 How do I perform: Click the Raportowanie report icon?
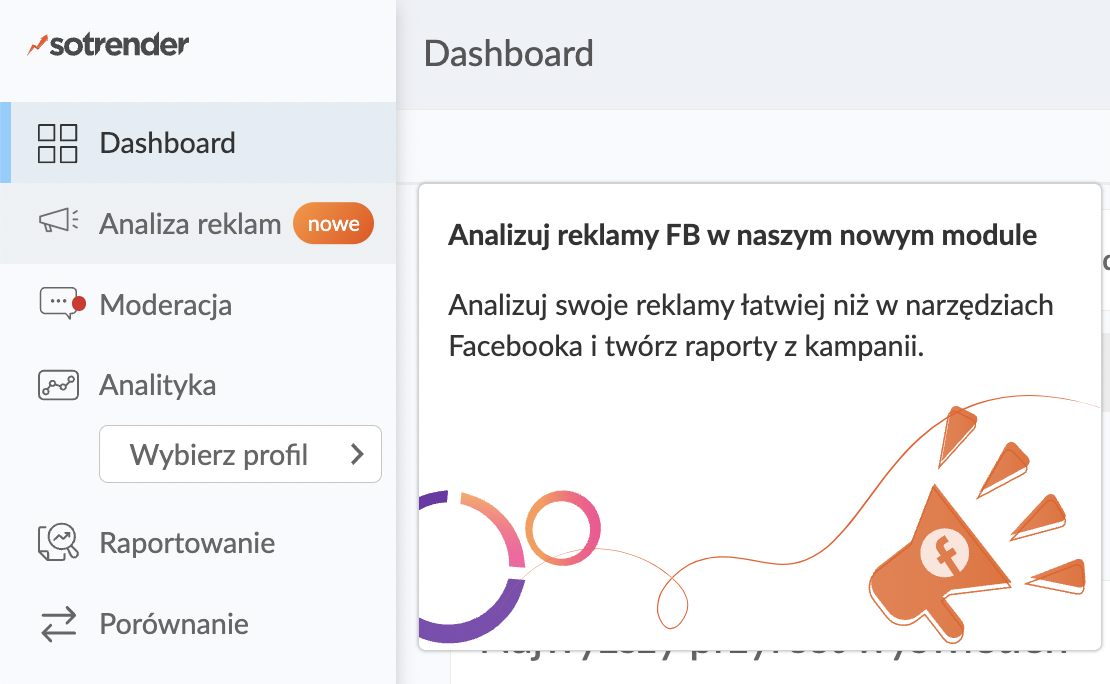pos(58,543)
